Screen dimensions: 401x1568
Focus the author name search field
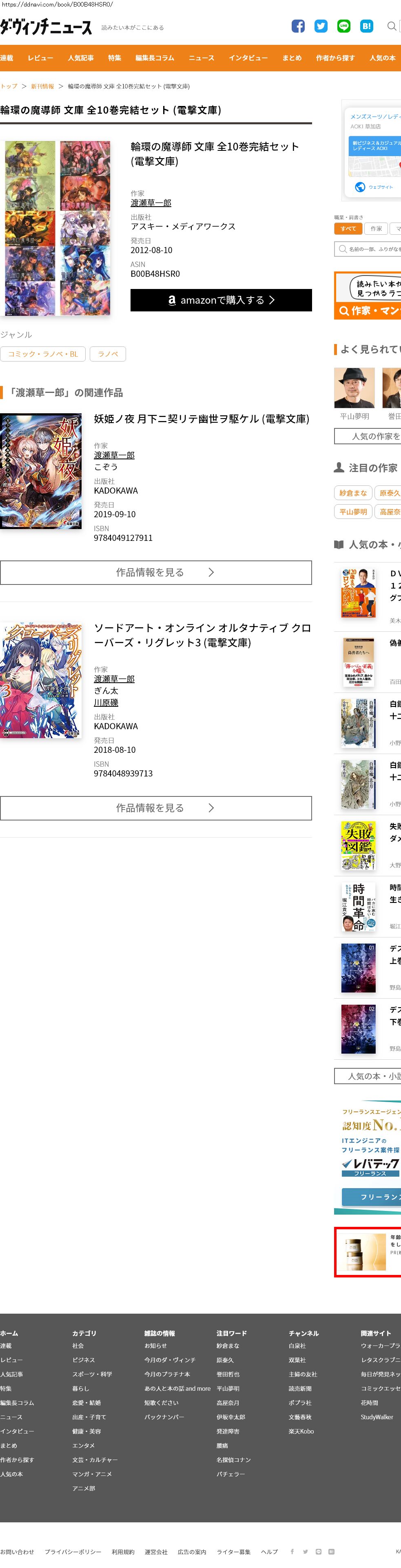tap(368, 249)
